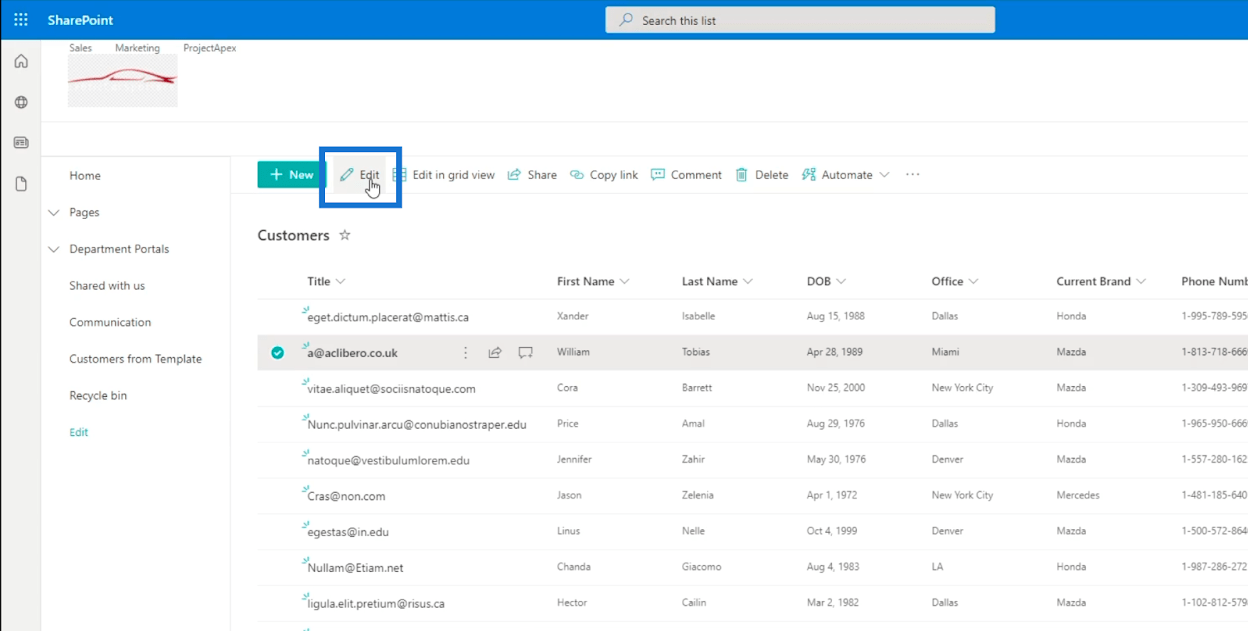Click the Share command
Viewport: 1248px width, 631px height.
click(x=532, y=174)
